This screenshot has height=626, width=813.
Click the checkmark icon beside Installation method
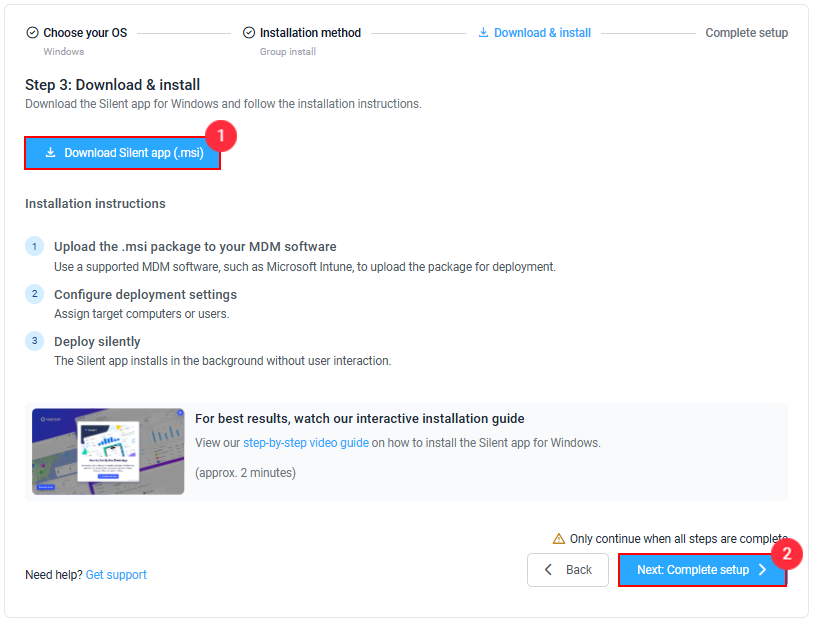tap(249, 33)
